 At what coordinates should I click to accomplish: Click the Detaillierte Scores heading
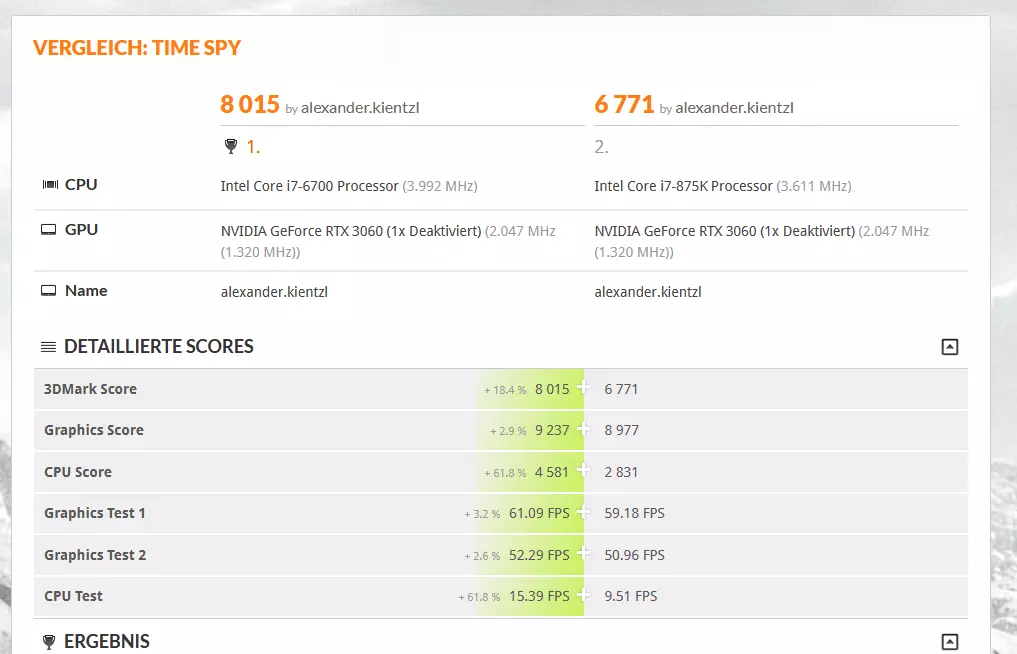pos(159,346)
